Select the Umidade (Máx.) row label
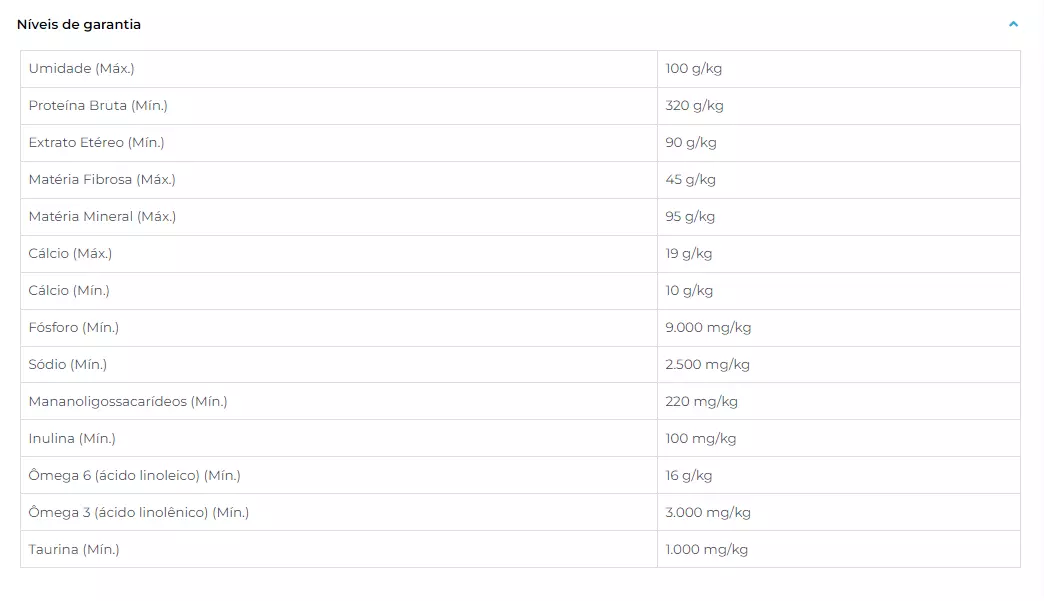 pyautogui.click(x=81, y=69)
